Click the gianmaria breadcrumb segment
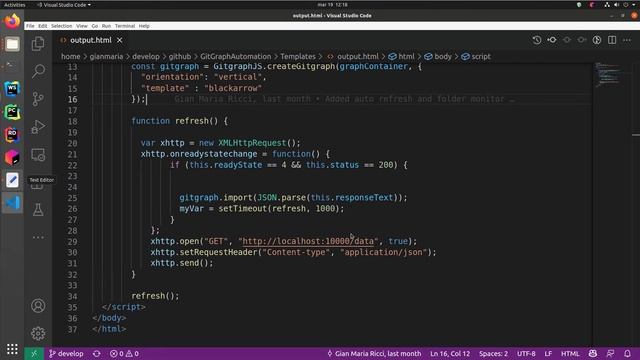The height and width of the screenshot is (360, 640). [106, 56]
